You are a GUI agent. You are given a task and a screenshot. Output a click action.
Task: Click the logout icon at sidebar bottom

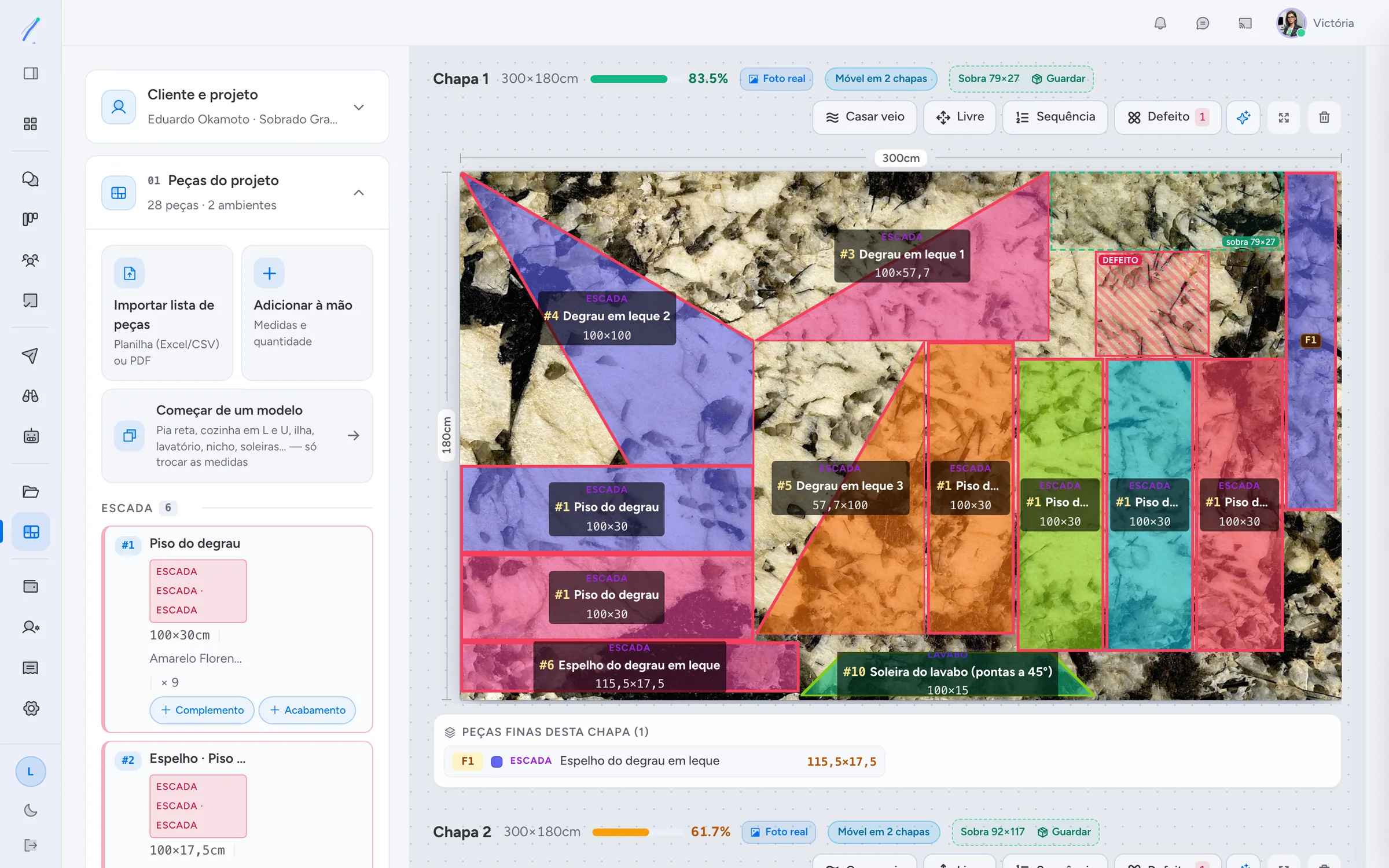pyautogui.click(x=31, y=845)
